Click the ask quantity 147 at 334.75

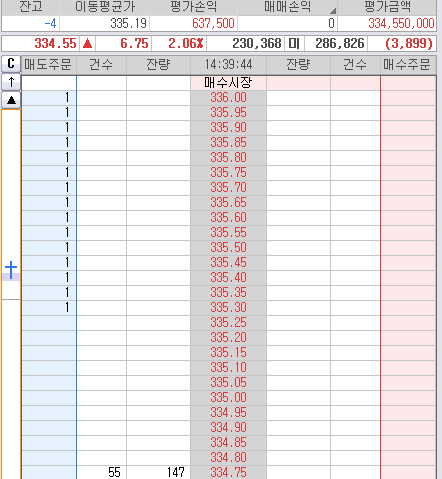coord(176,472)
